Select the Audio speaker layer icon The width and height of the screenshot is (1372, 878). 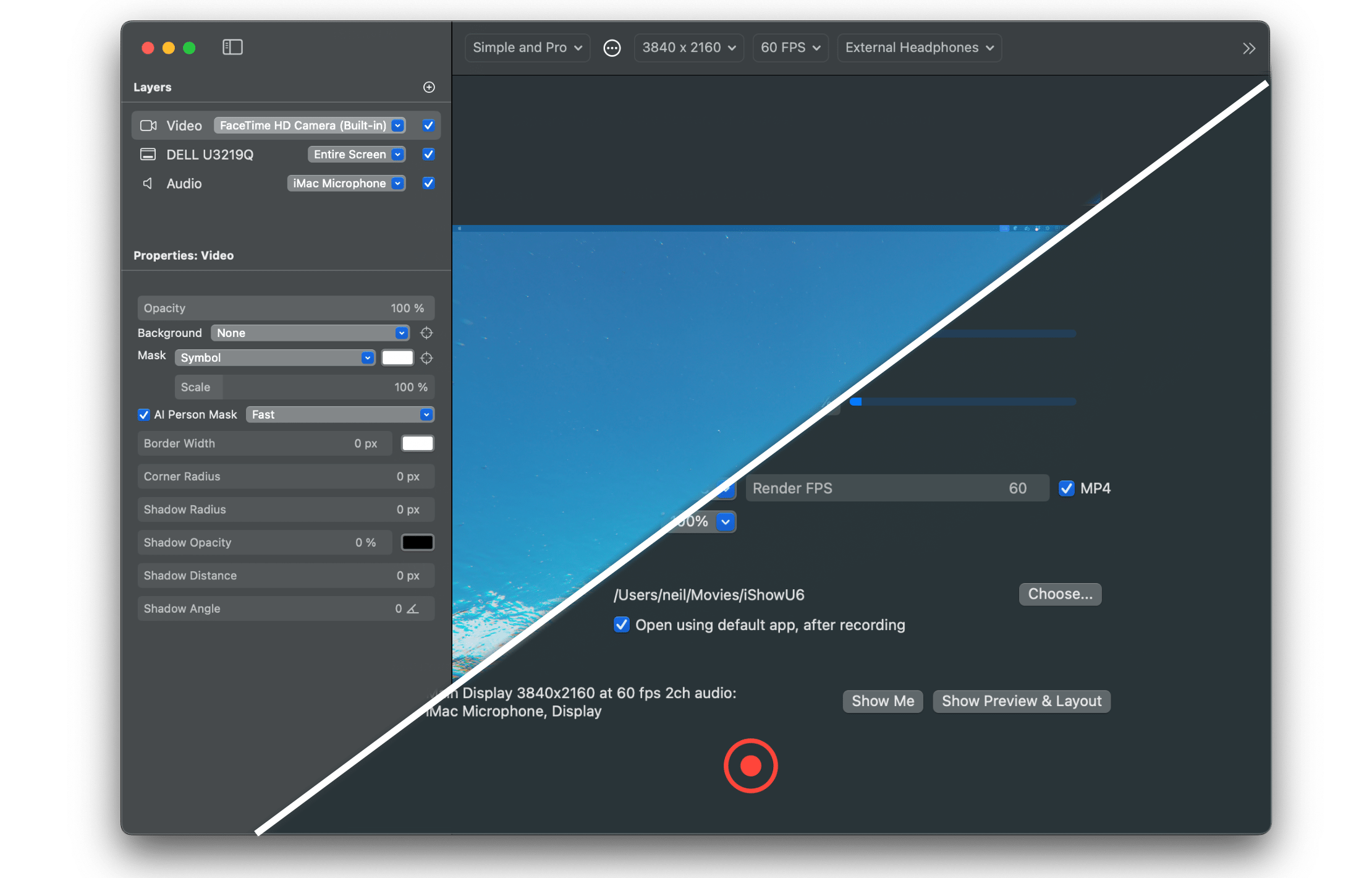(148, 184)
